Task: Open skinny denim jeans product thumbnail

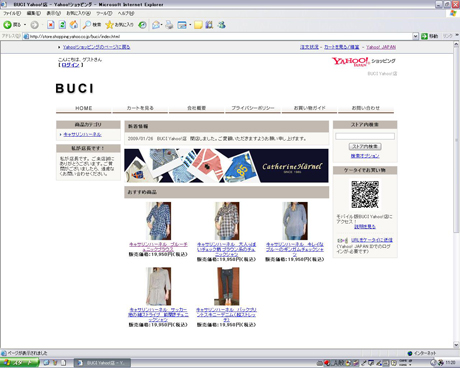Action: (227, 286)
